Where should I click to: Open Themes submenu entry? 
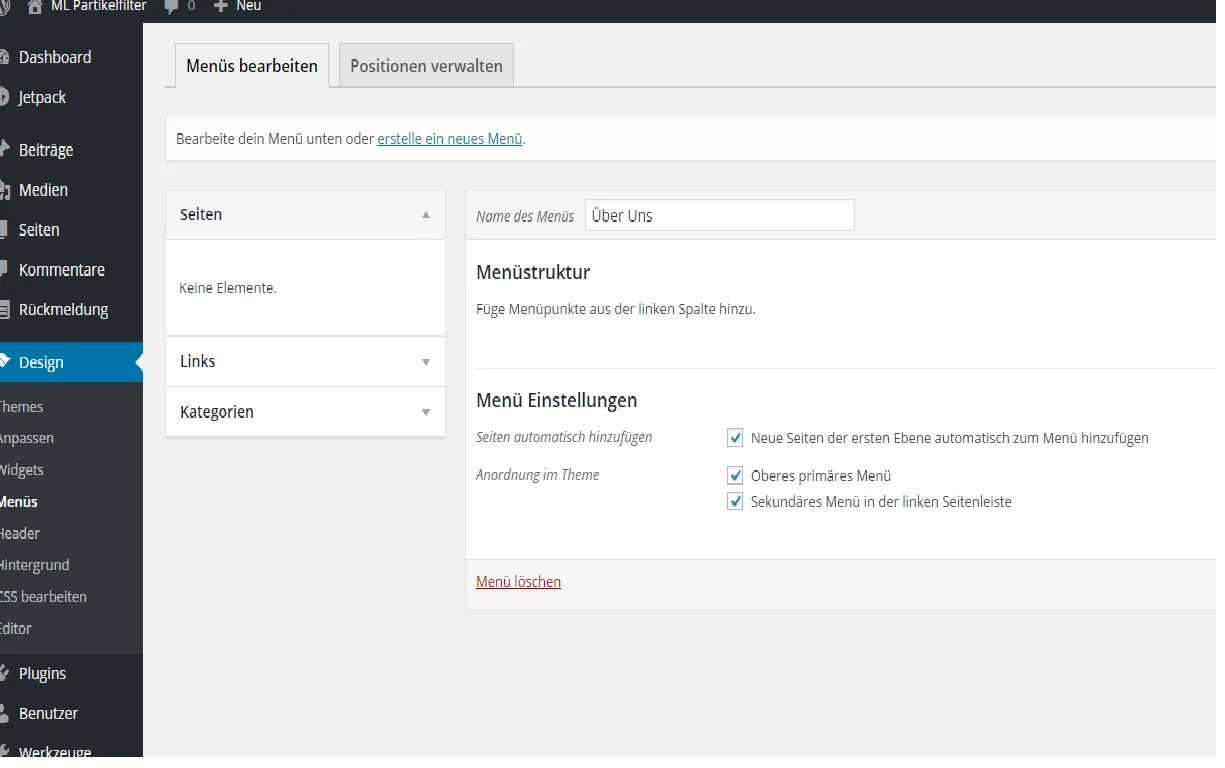tap(21, 407)
